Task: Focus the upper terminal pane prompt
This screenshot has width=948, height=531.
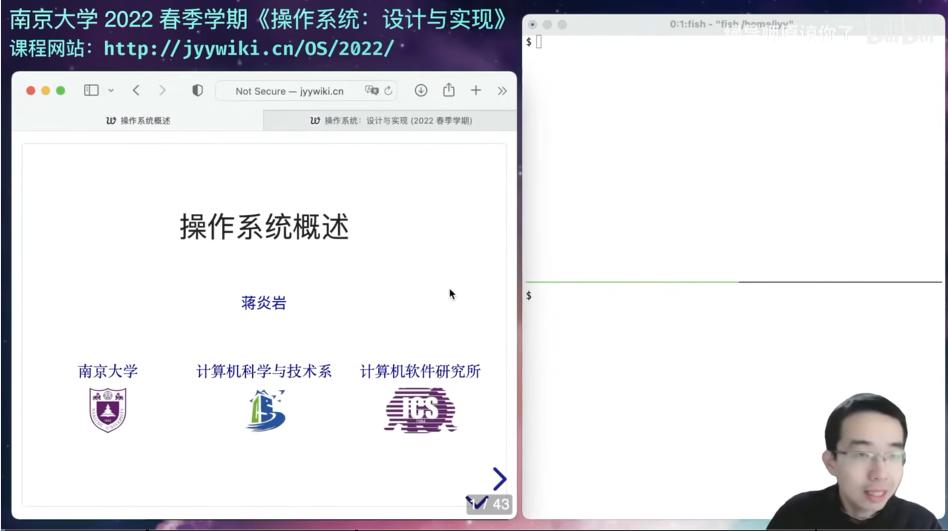Action: [x=733, y=157]
